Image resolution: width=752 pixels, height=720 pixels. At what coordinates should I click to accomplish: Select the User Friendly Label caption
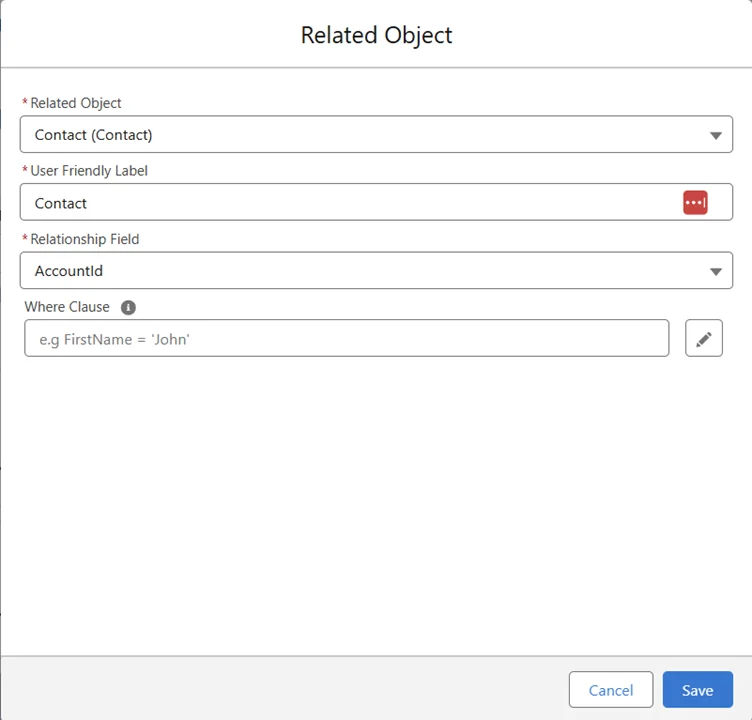(x=89, y=171)
